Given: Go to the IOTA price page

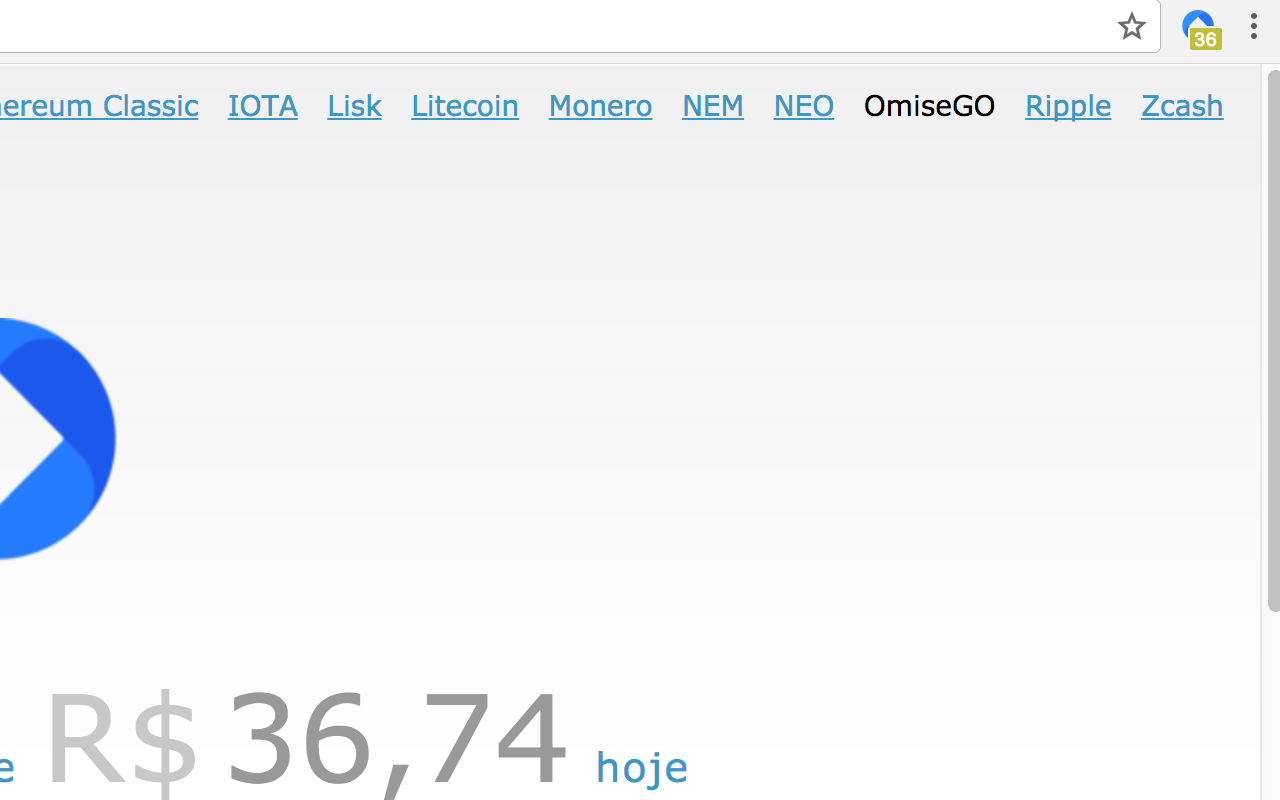Looking at the screenshot, I should (x=263, y=105).
